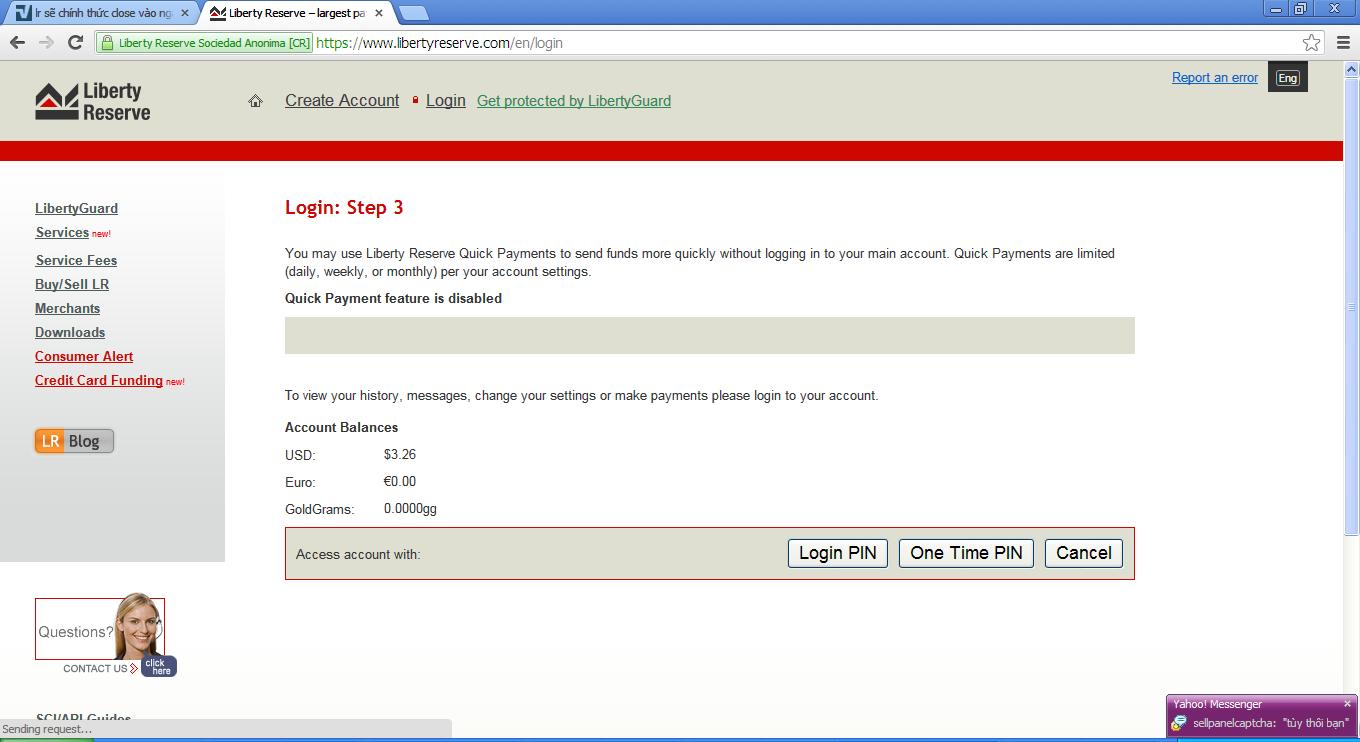The width and height of the screenshot is (1360, 742).
Task: Open the Eng language selector
Action: (x=1287, y=78)
